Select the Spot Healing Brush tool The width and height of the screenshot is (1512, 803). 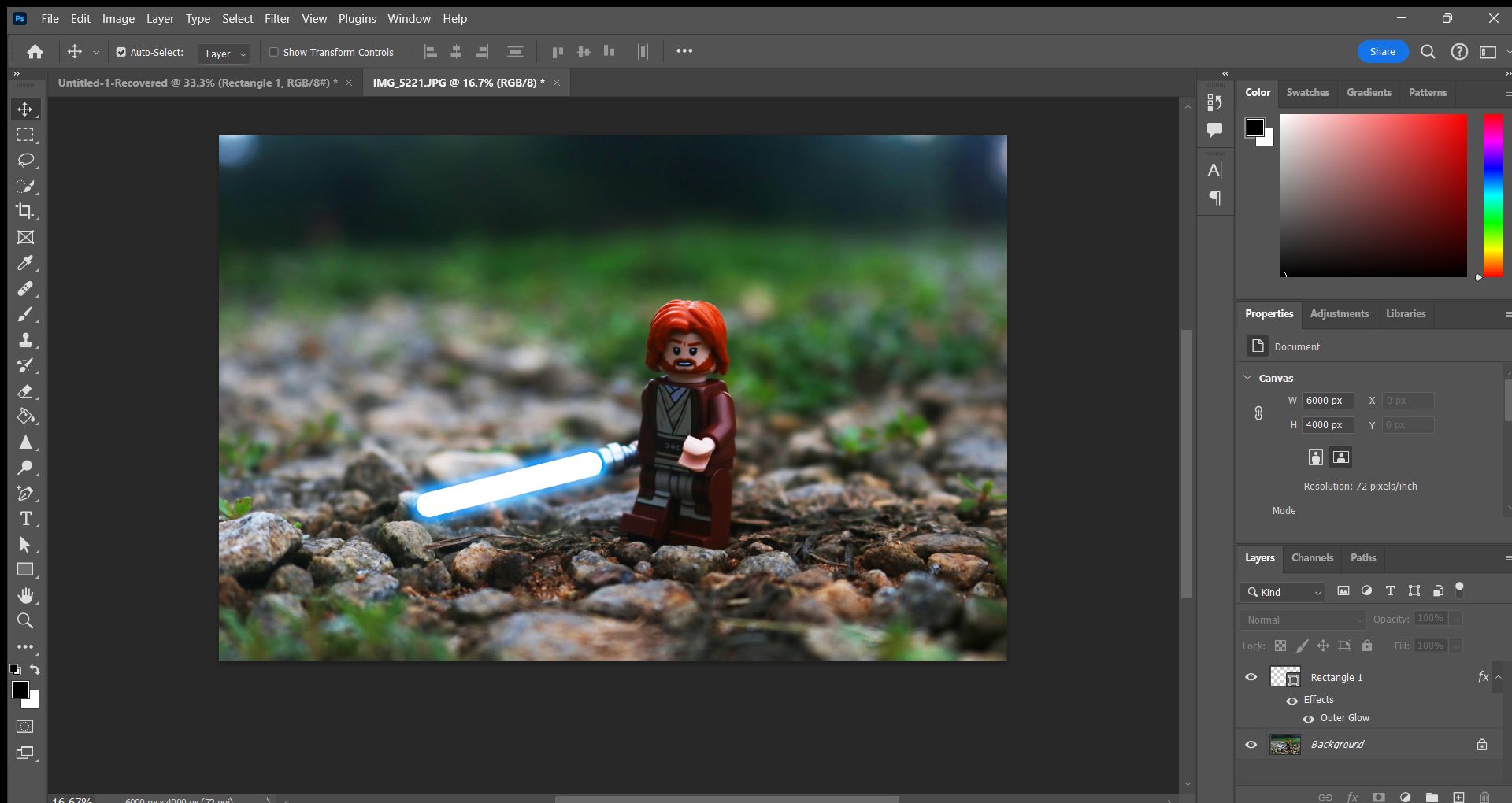coord(25,288)
